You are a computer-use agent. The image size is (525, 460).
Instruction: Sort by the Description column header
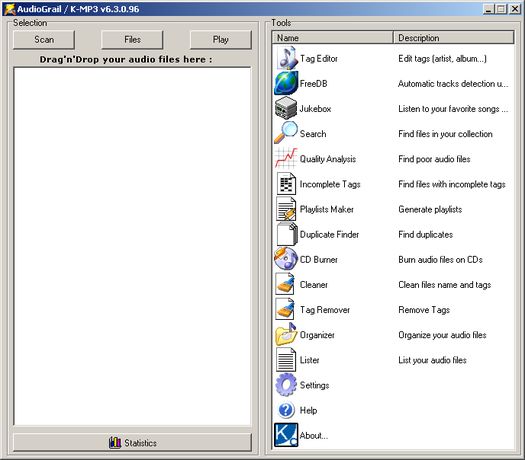[x=454, y=38]
